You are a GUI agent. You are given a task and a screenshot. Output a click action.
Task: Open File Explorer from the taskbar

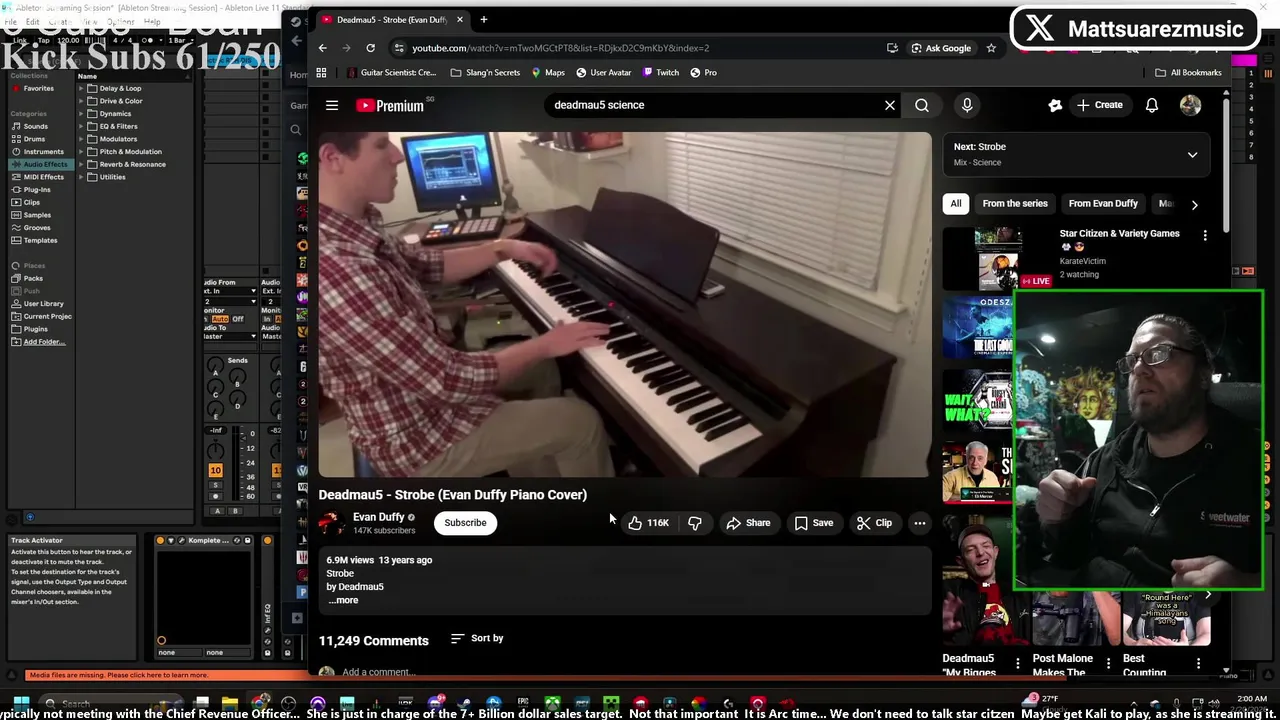[230, 704]
